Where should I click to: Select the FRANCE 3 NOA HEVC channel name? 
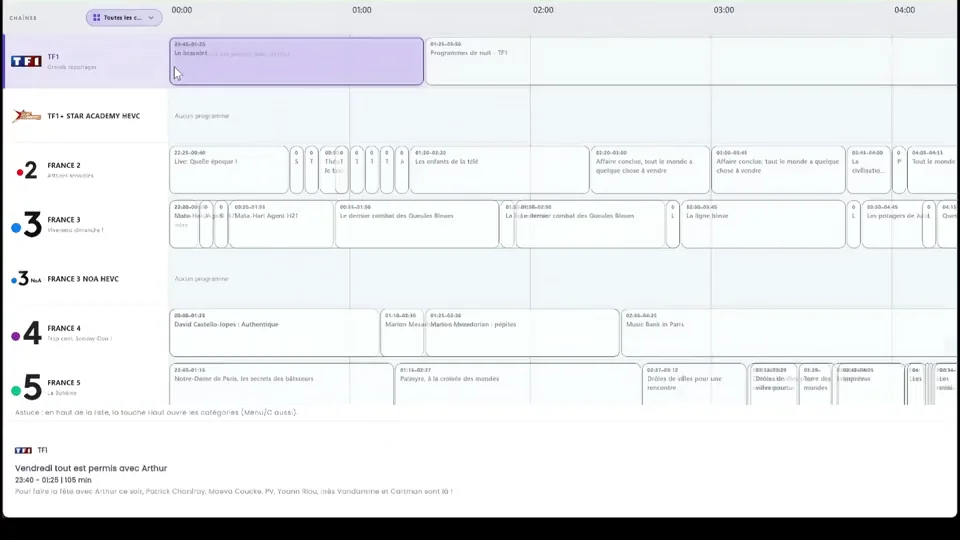[83, 279]
